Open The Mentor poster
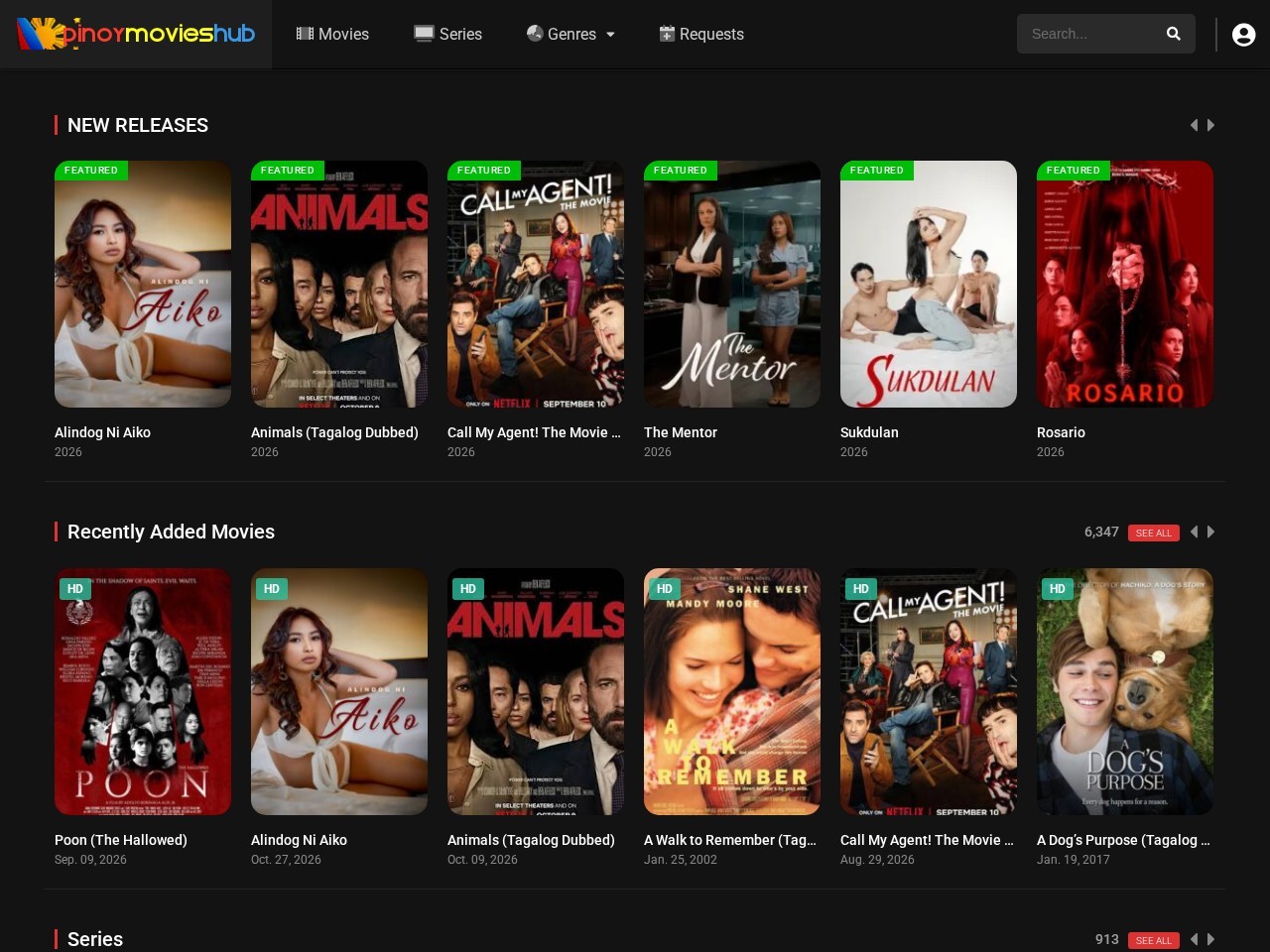Viewport: 1270px width, 952px height. pyautogui.click(x=732, y=284)
